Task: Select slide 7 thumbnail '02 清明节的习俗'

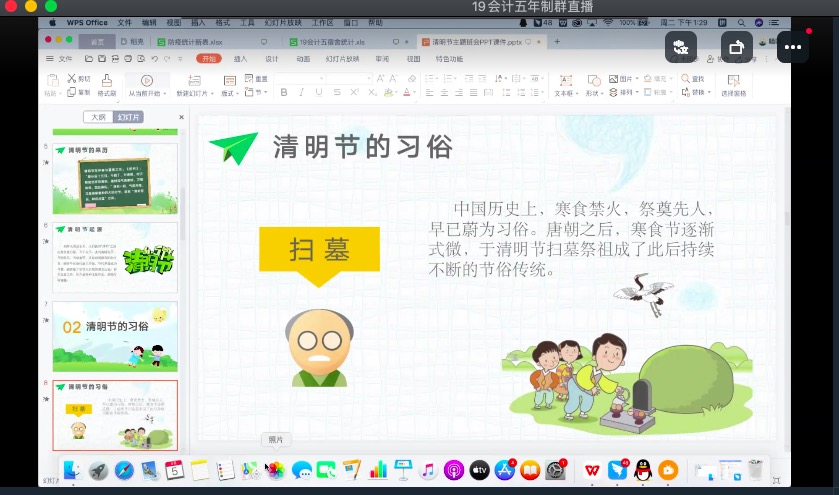Action: [x=115, y=336]
